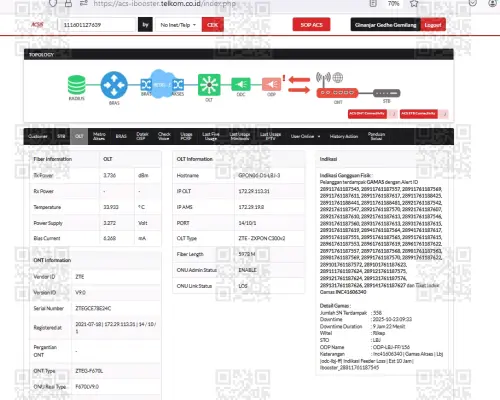Screen dimensions: 500x400
Task: Click the 70% zoom level indicator
Action: tap(393, 4)
